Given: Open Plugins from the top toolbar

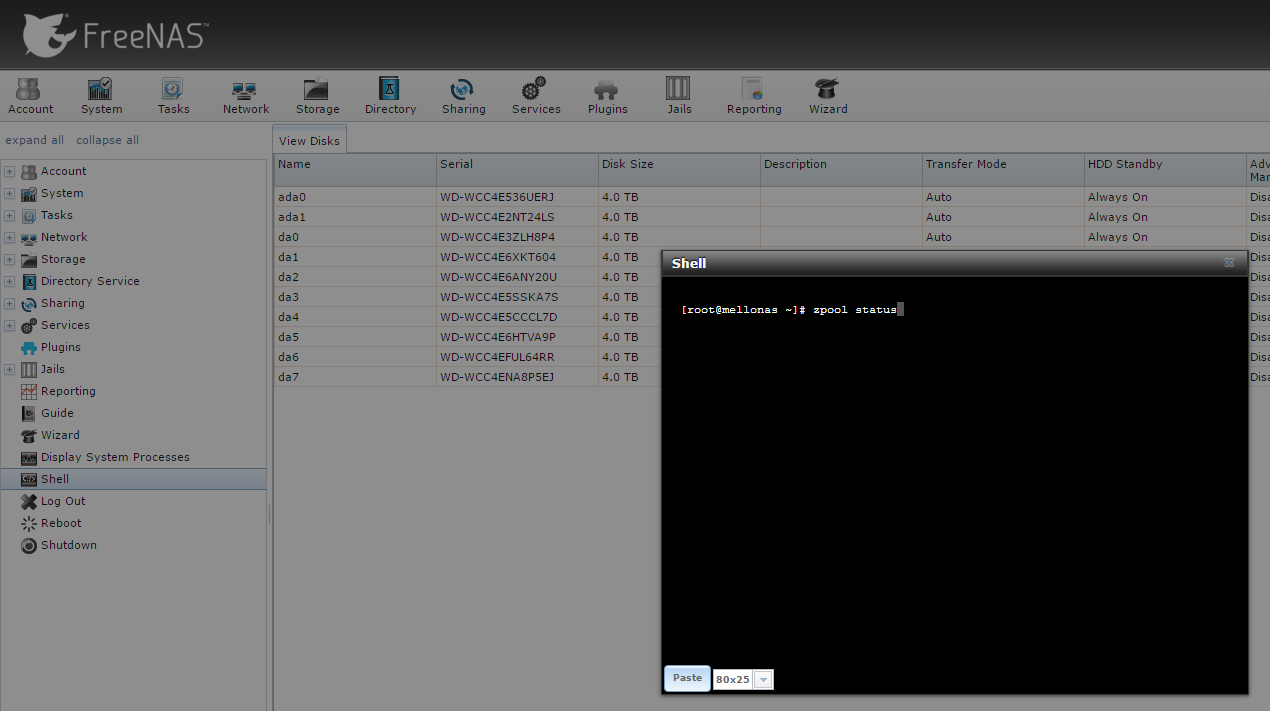Looking at the screenshot, I should point(607,96).
